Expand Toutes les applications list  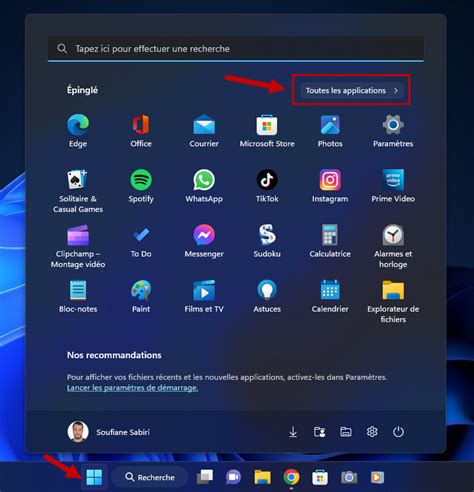pyautogui.click(x=352, y=90)
